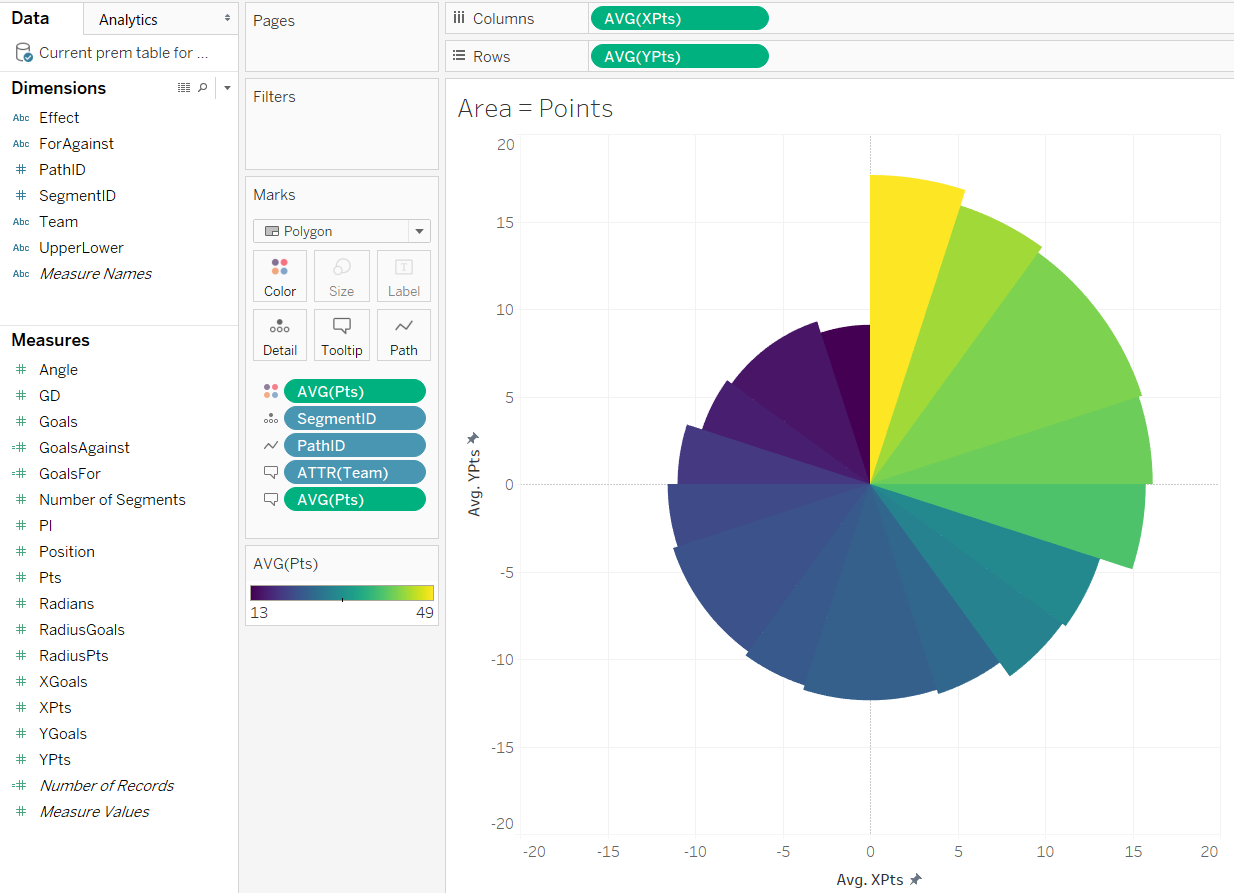Select the Radians measure

click(x=66, y=603)
